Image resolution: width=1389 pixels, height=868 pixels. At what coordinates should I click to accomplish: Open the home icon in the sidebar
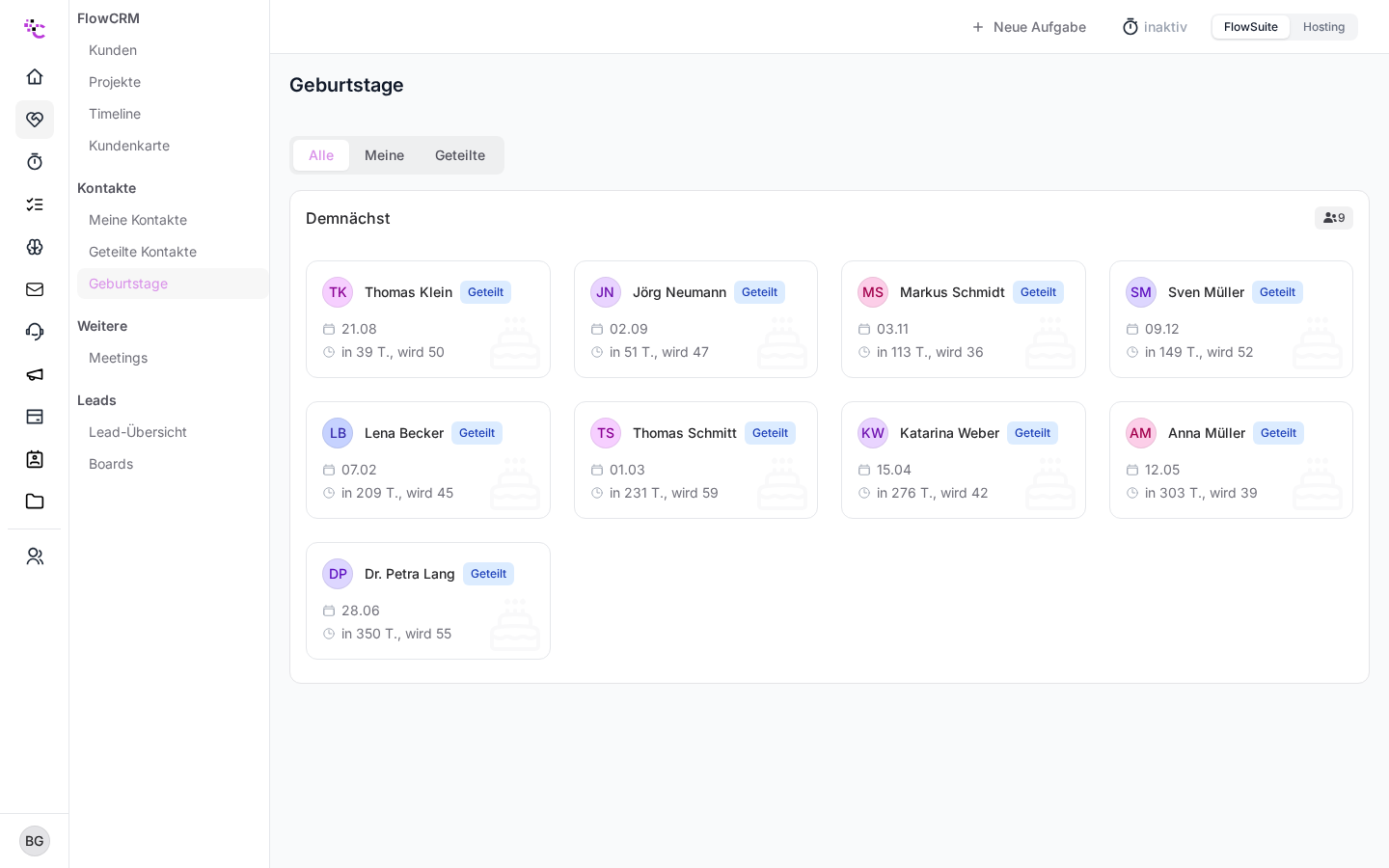click(x=35, y=77)
